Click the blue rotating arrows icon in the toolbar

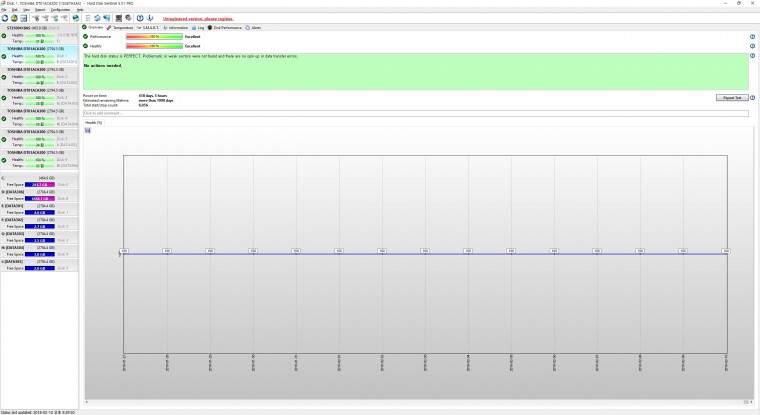point(97,18)
